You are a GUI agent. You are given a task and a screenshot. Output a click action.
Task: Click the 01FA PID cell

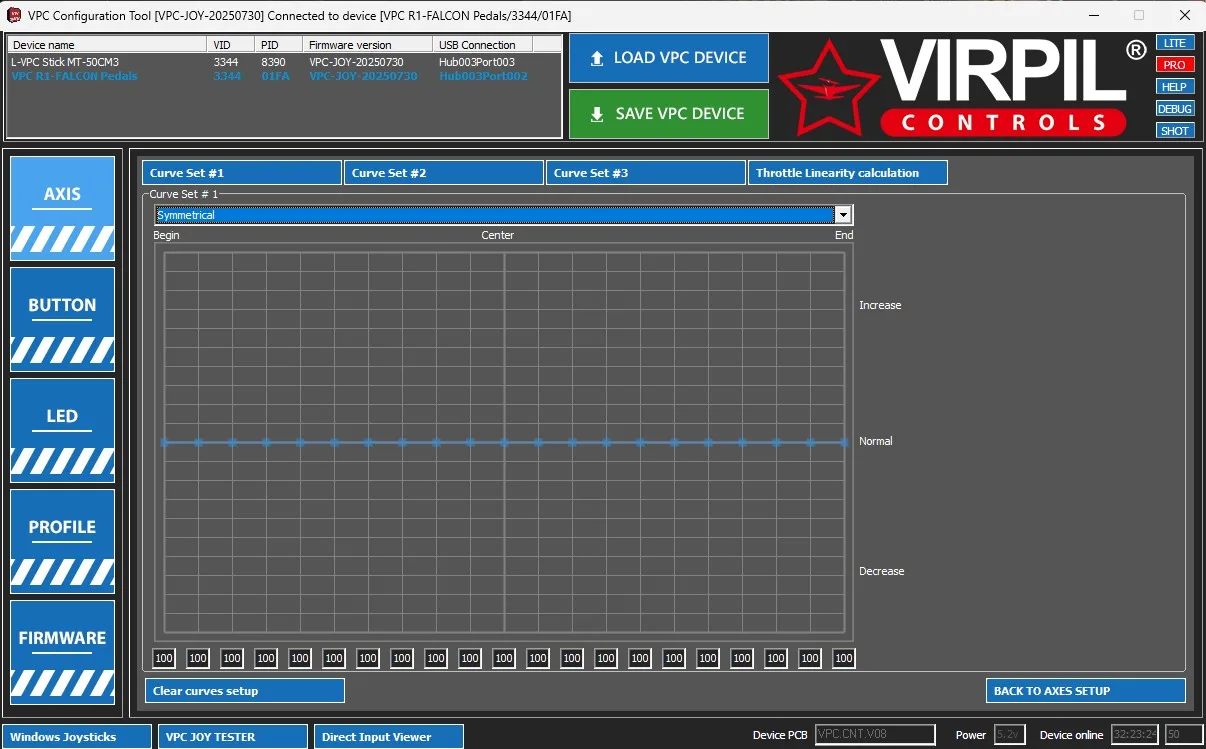[x=275, y=76]
